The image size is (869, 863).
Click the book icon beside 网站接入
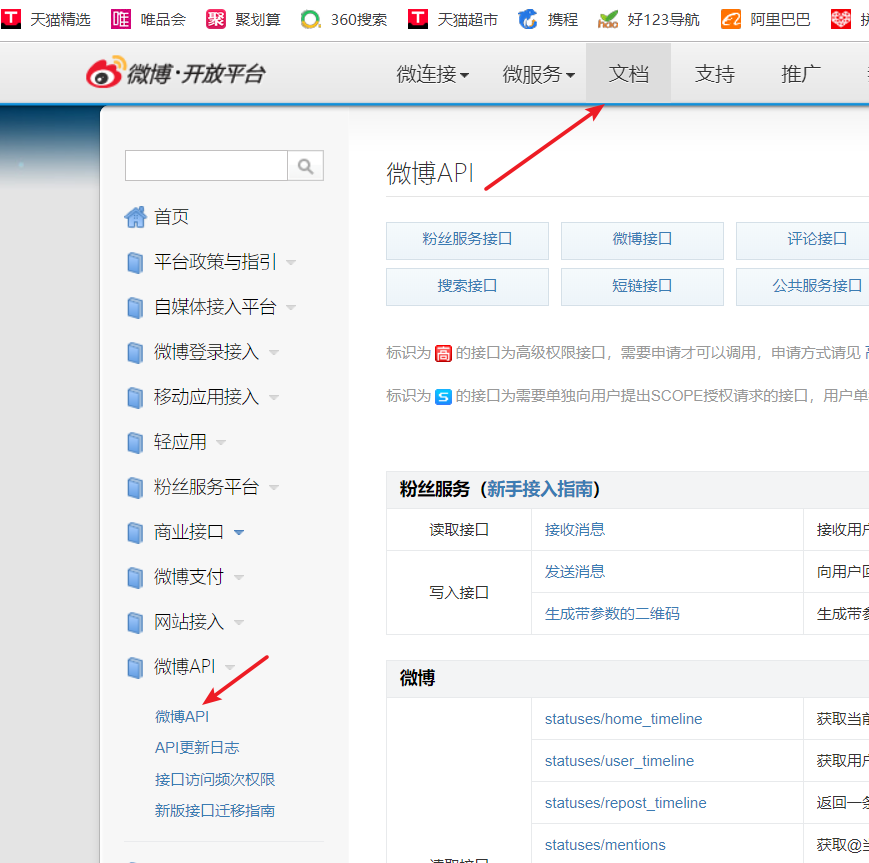coord(135,622)
